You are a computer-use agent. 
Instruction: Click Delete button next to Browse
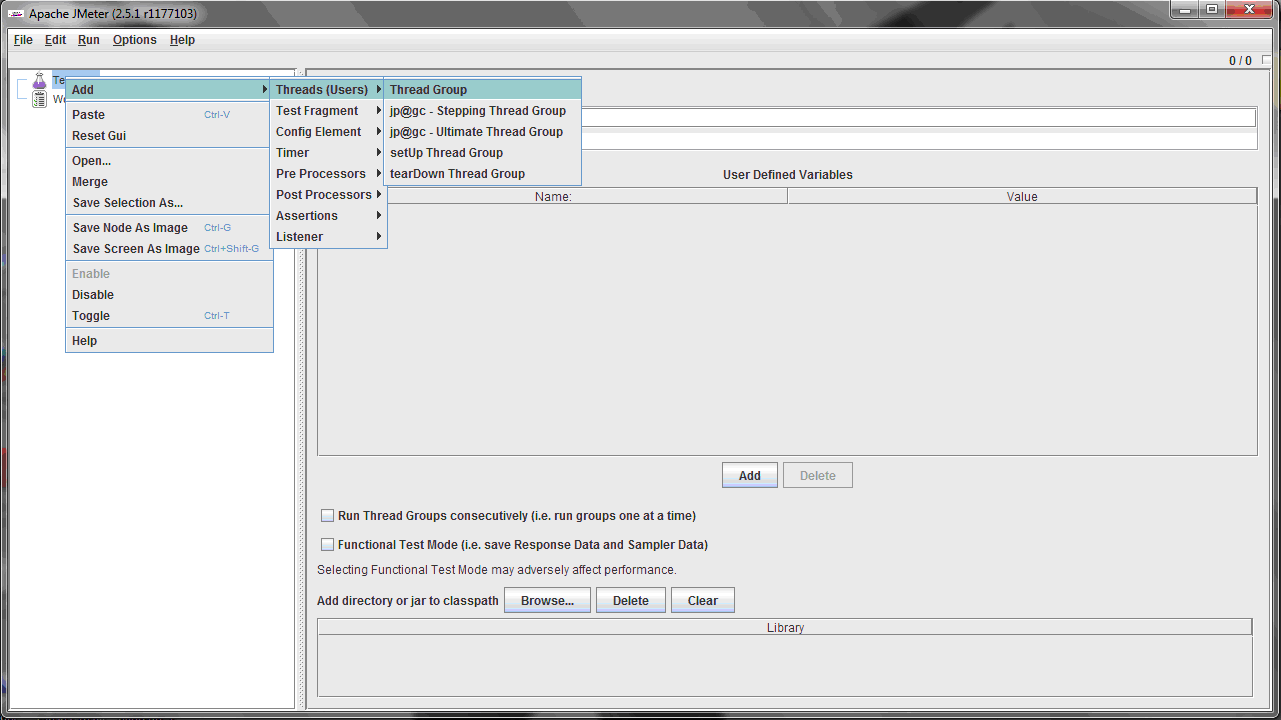point(631,601)
